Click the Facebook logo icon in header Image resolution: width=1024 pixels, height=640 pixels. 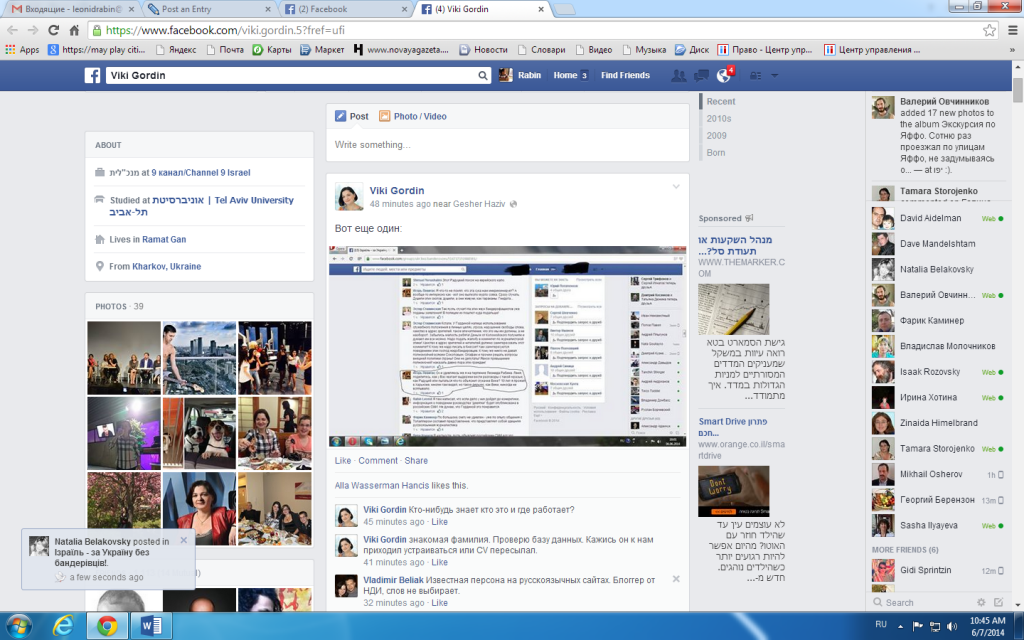[92, 75]
